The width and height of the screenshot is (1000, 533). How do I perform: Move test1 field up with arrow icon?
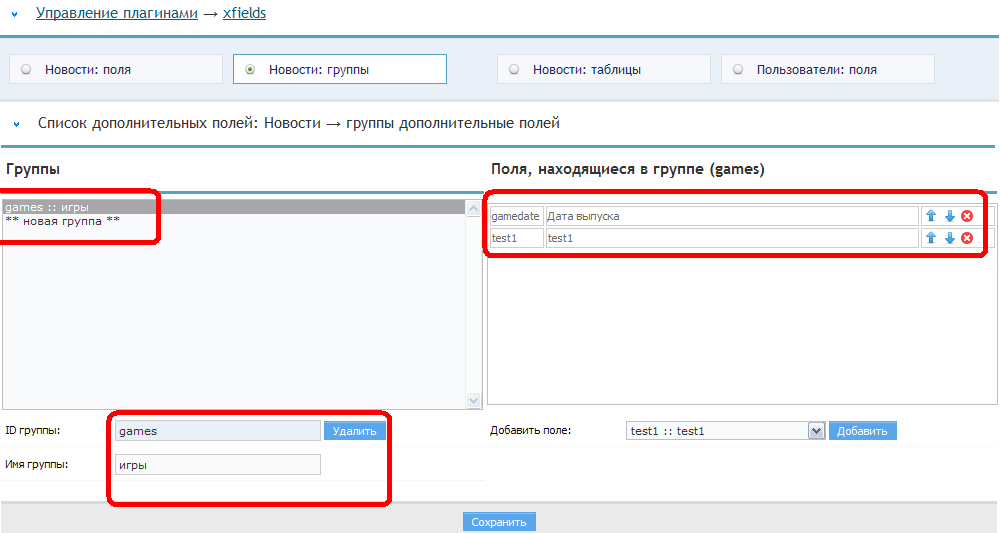tap(931, 238)
